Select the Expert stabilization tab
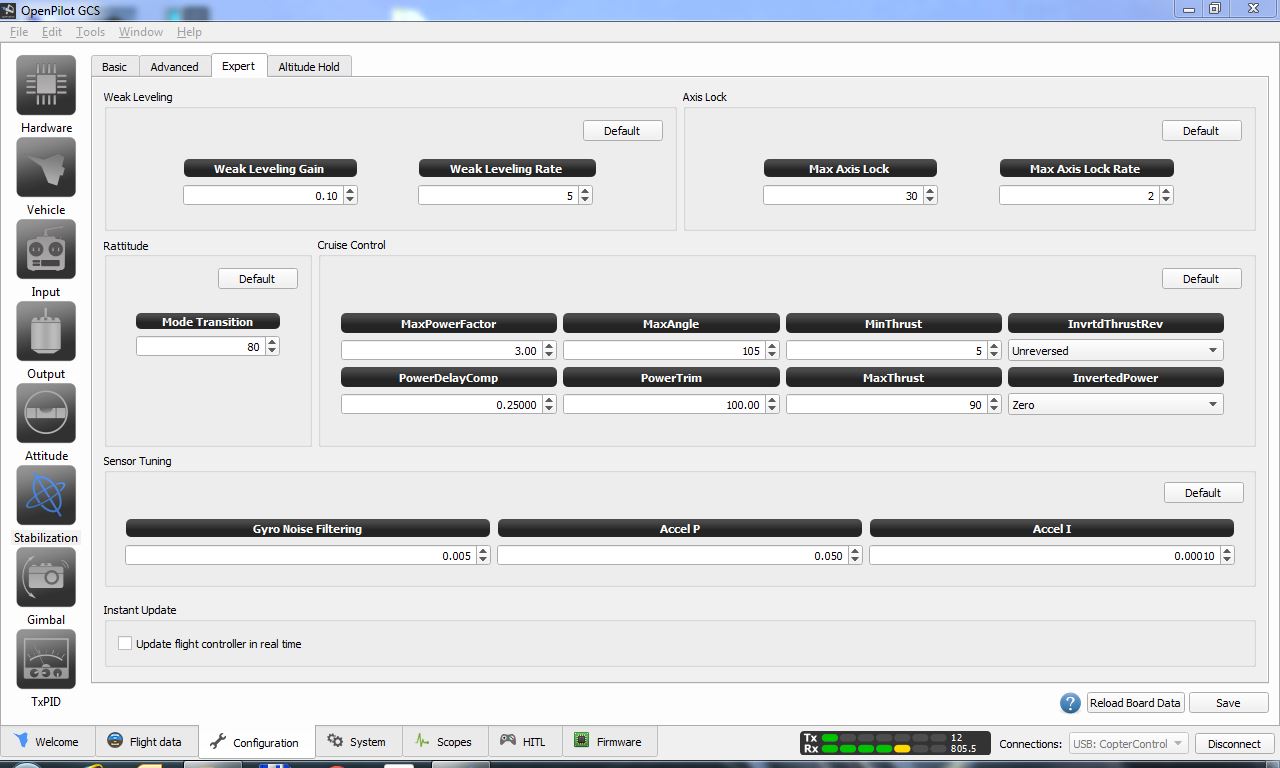The height and width of the screenshot is (768, 1280). tap(238, 66)
